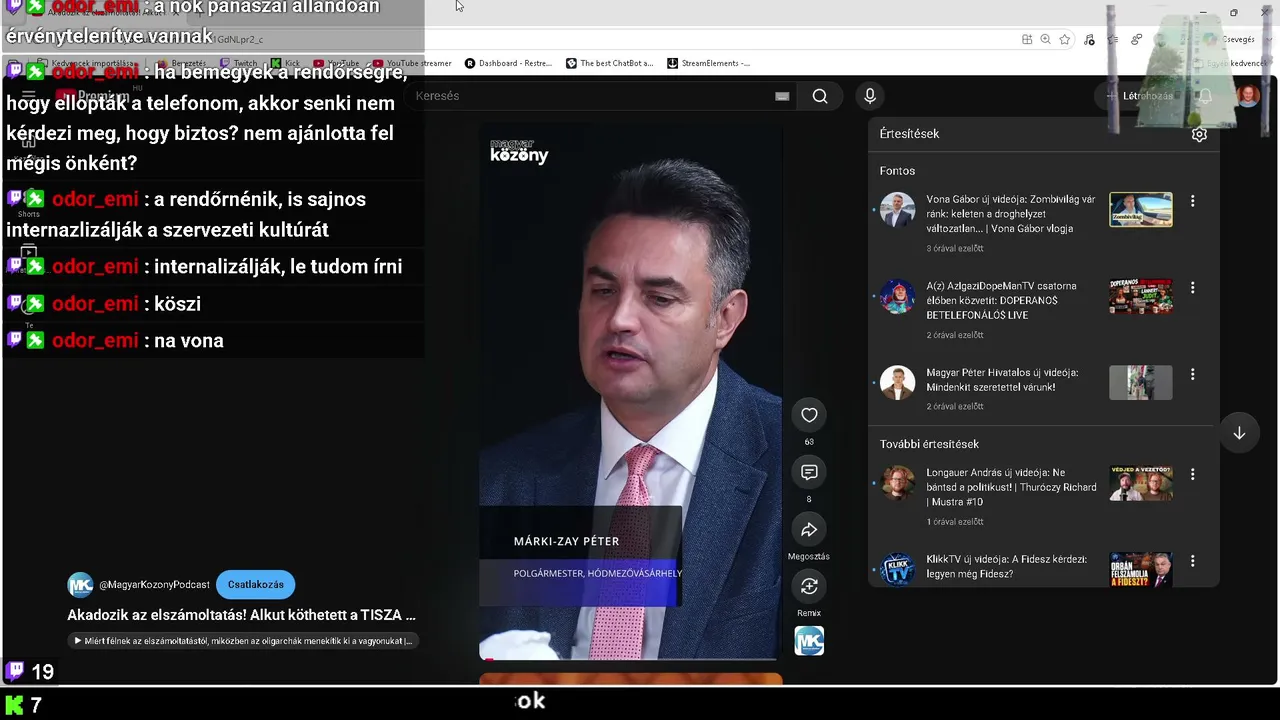Viewport: 1280px width, 720px height.
Task: Open notification settings gear
Action: pyautogui.click(x=1199, y=134)
